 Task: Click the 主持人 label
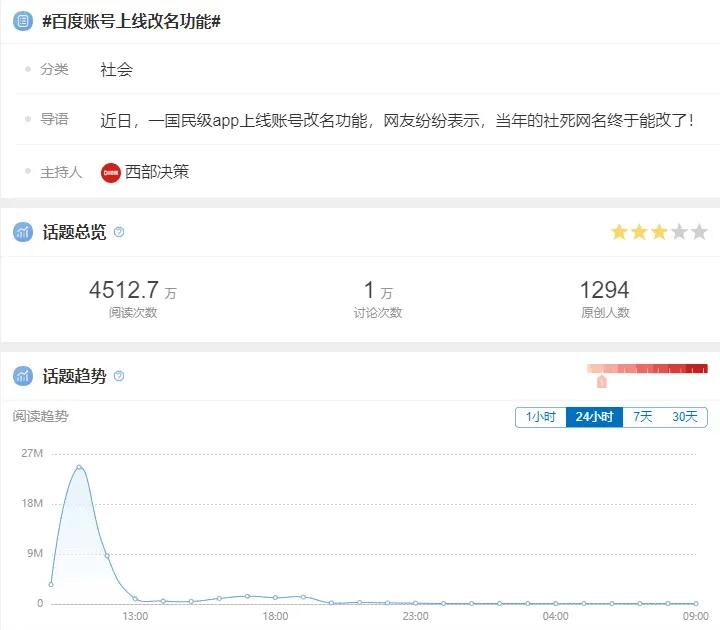point(61,172)
